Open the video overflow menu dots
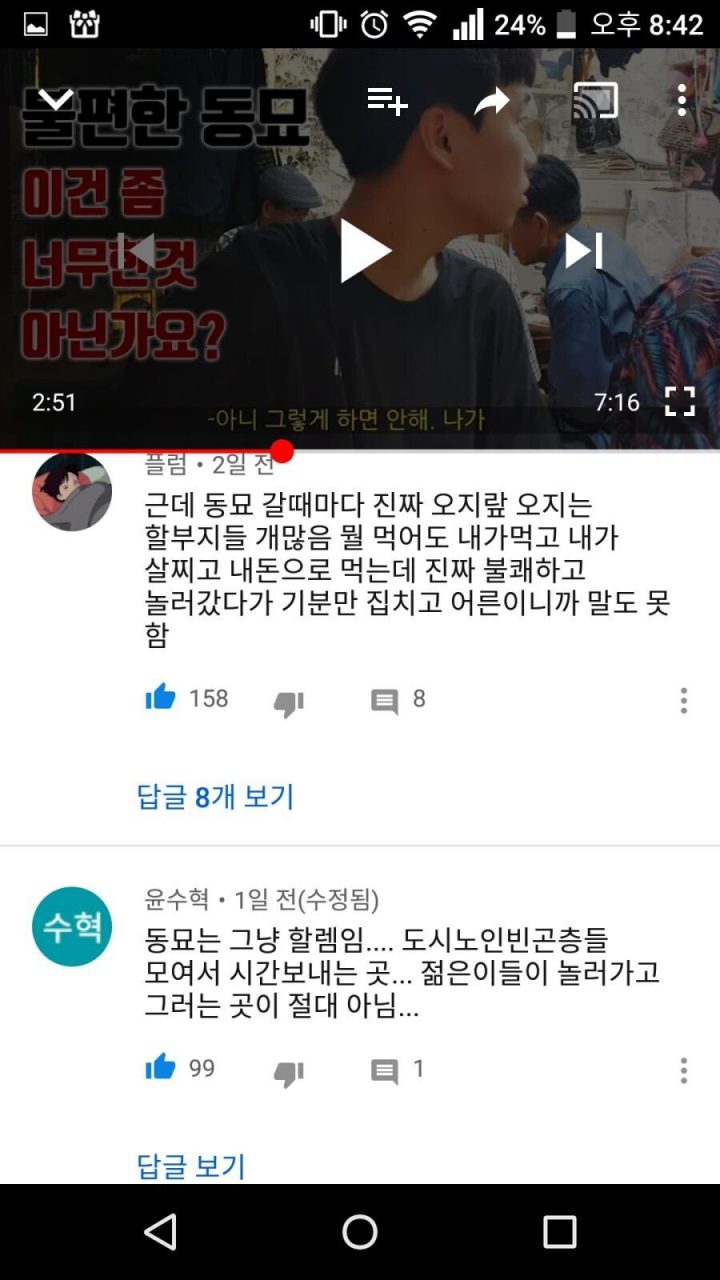The image size is (720, 1280). pos(682,100)
